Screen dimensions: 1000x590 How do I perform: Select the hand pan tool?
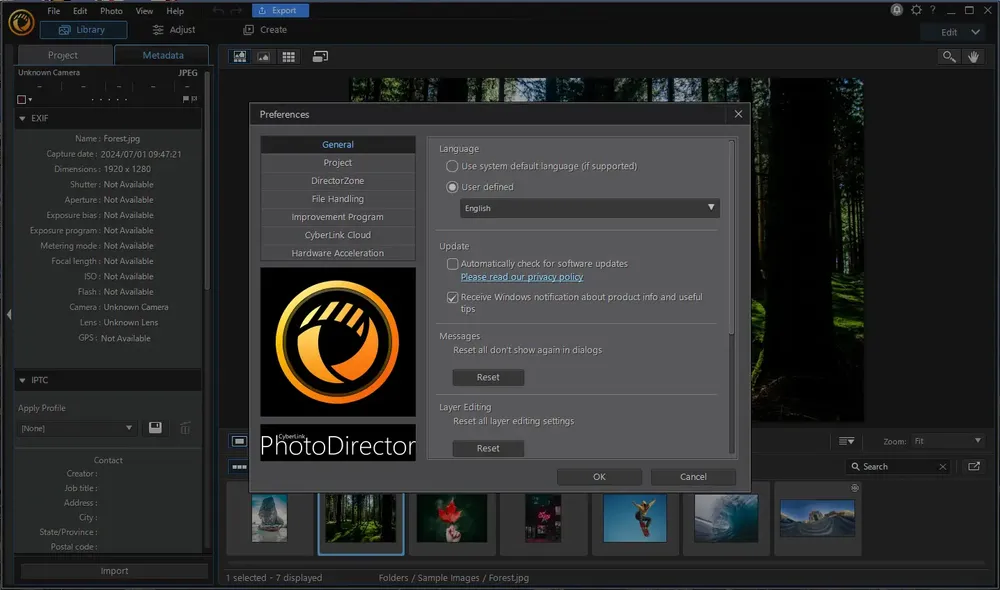click(974, 57)
